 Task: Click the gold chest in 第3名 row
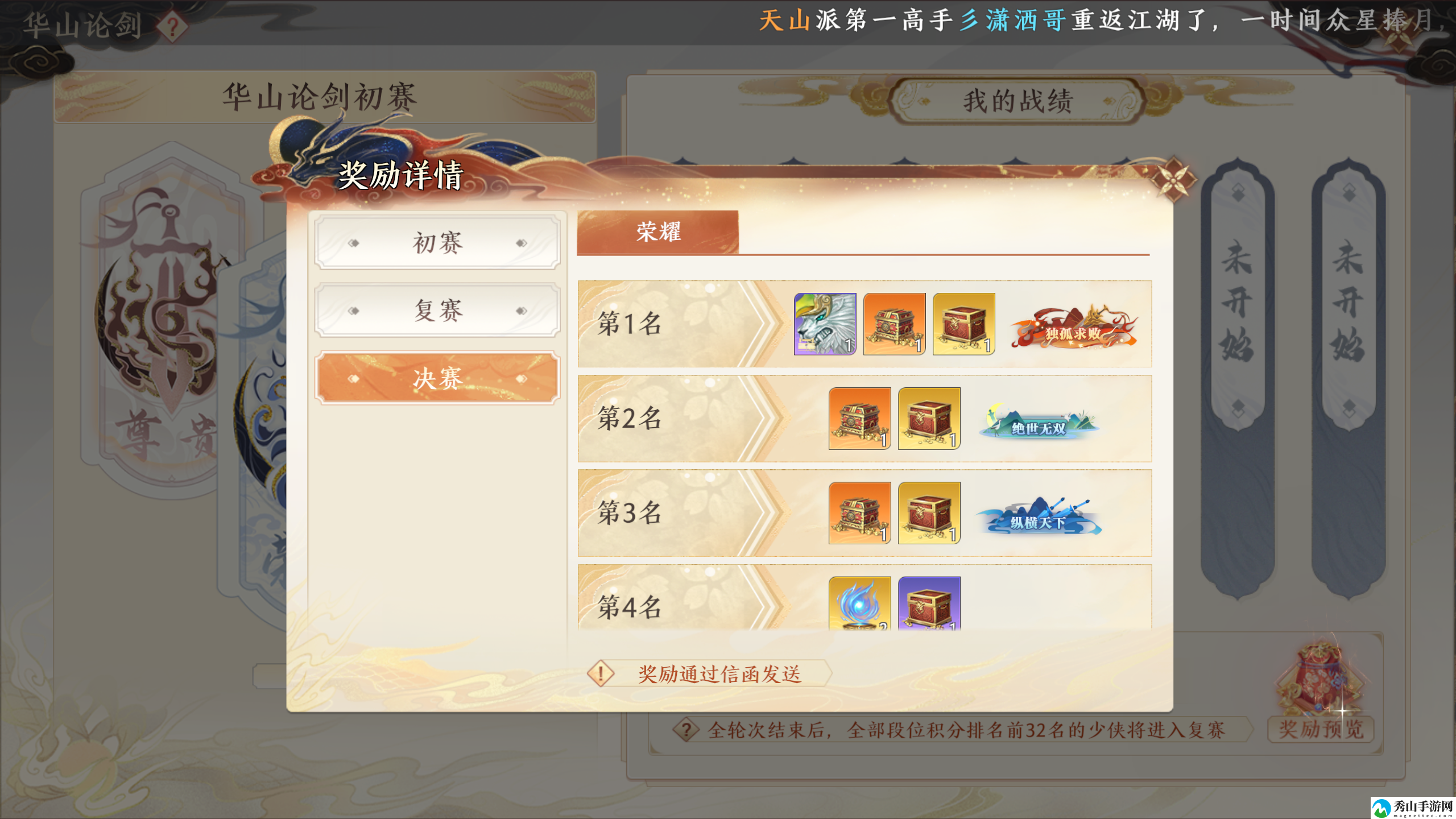929,513
